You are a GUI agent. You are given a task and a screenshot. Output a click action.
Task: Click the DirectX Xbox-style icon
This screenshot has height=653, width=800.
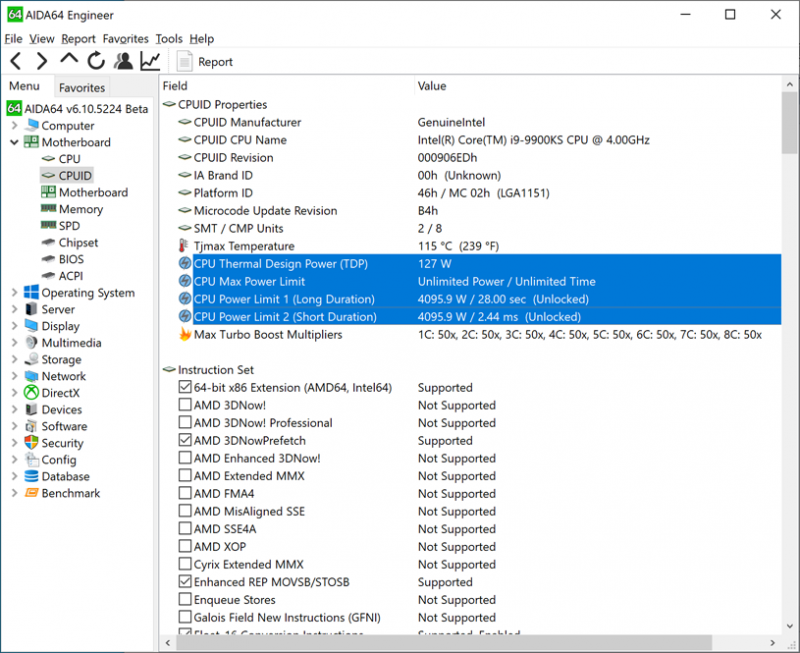point(32,392)
